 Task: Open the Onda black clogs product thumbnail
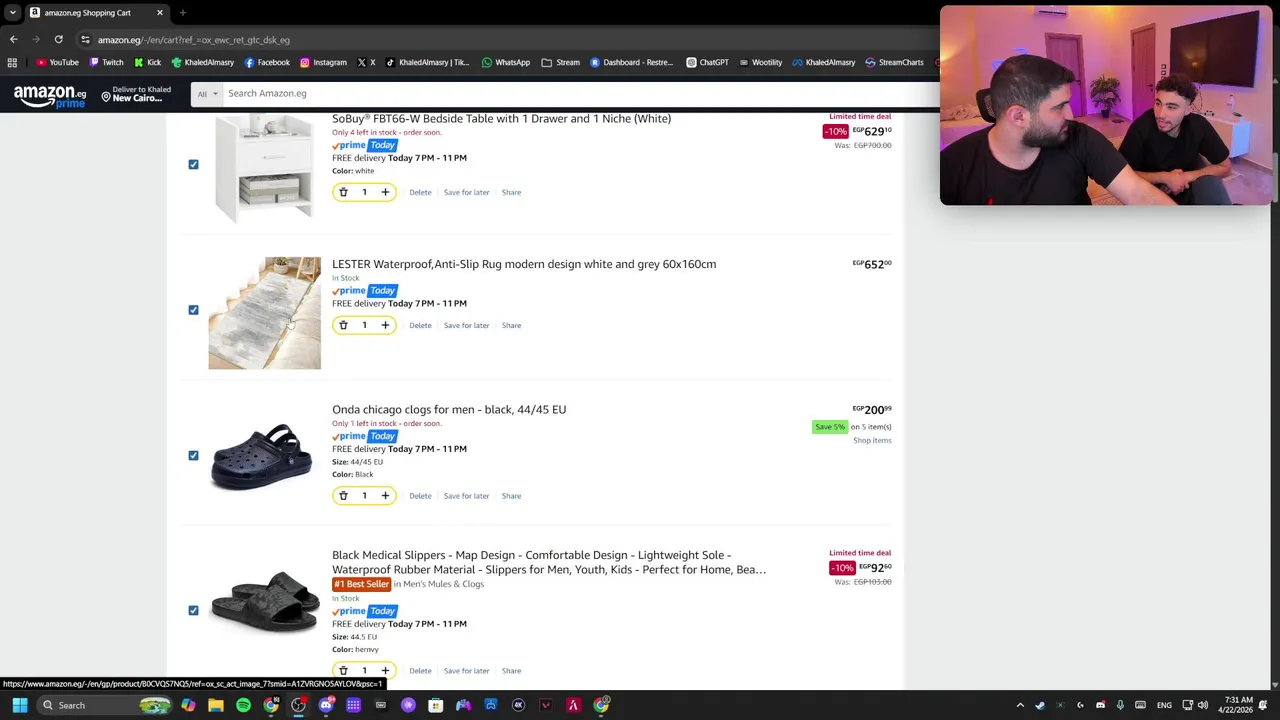[x=262, y=458]
